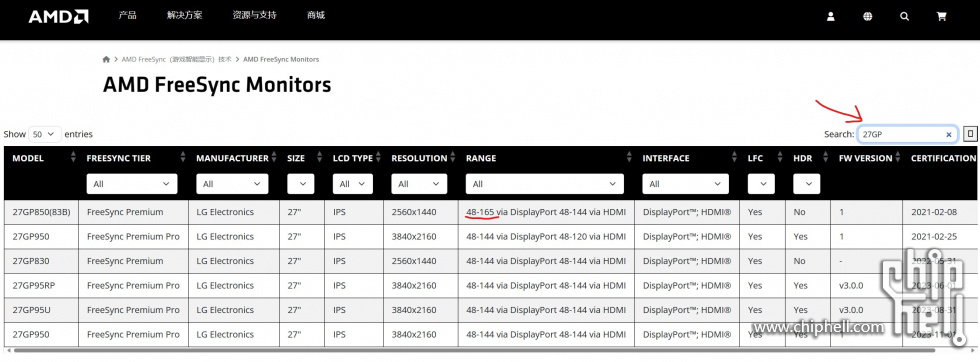Sort by the MODEL column arrows

coord(74,158)
